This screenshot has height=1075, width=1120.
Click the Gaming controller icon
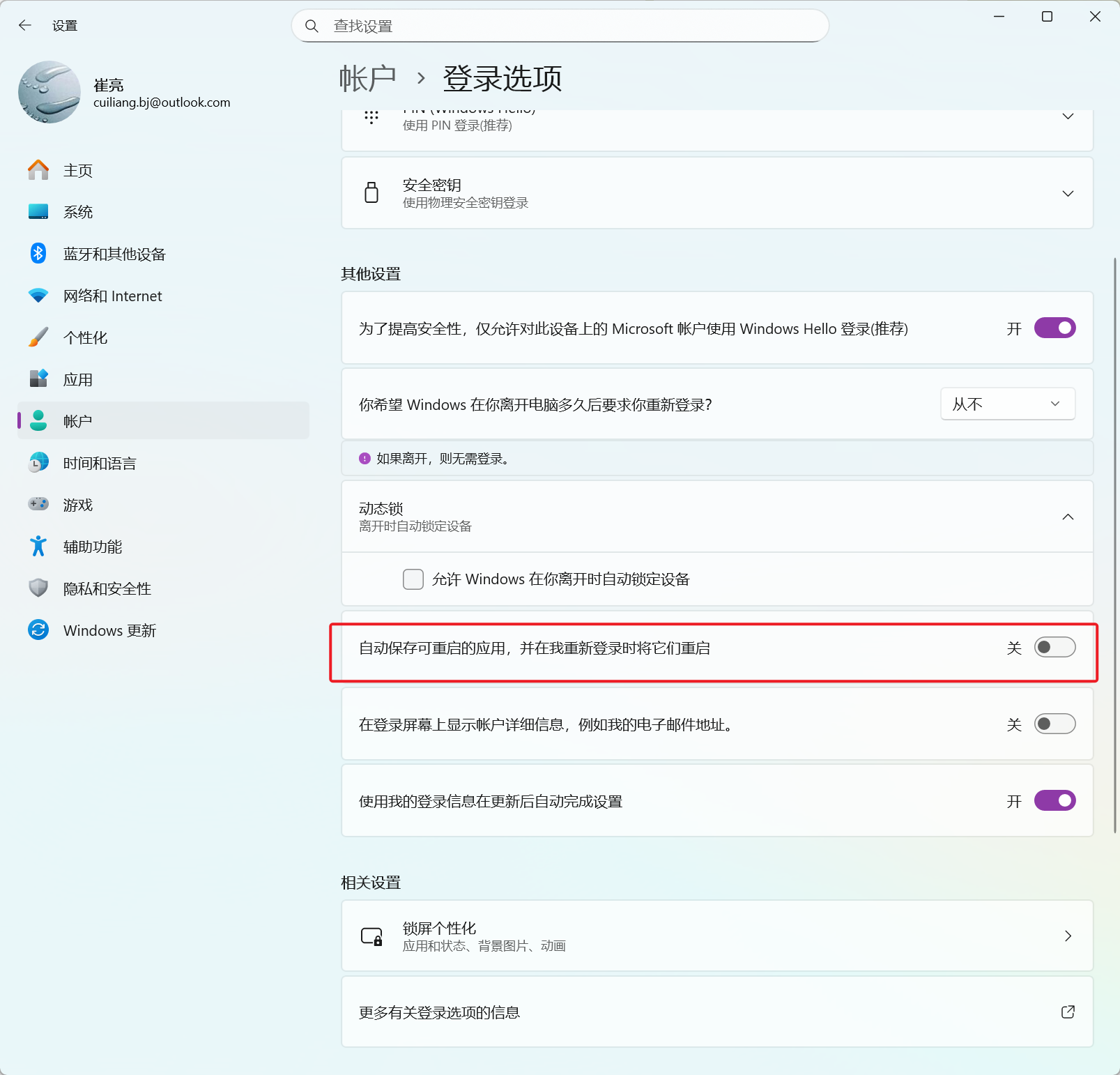(x=38, y=504)
